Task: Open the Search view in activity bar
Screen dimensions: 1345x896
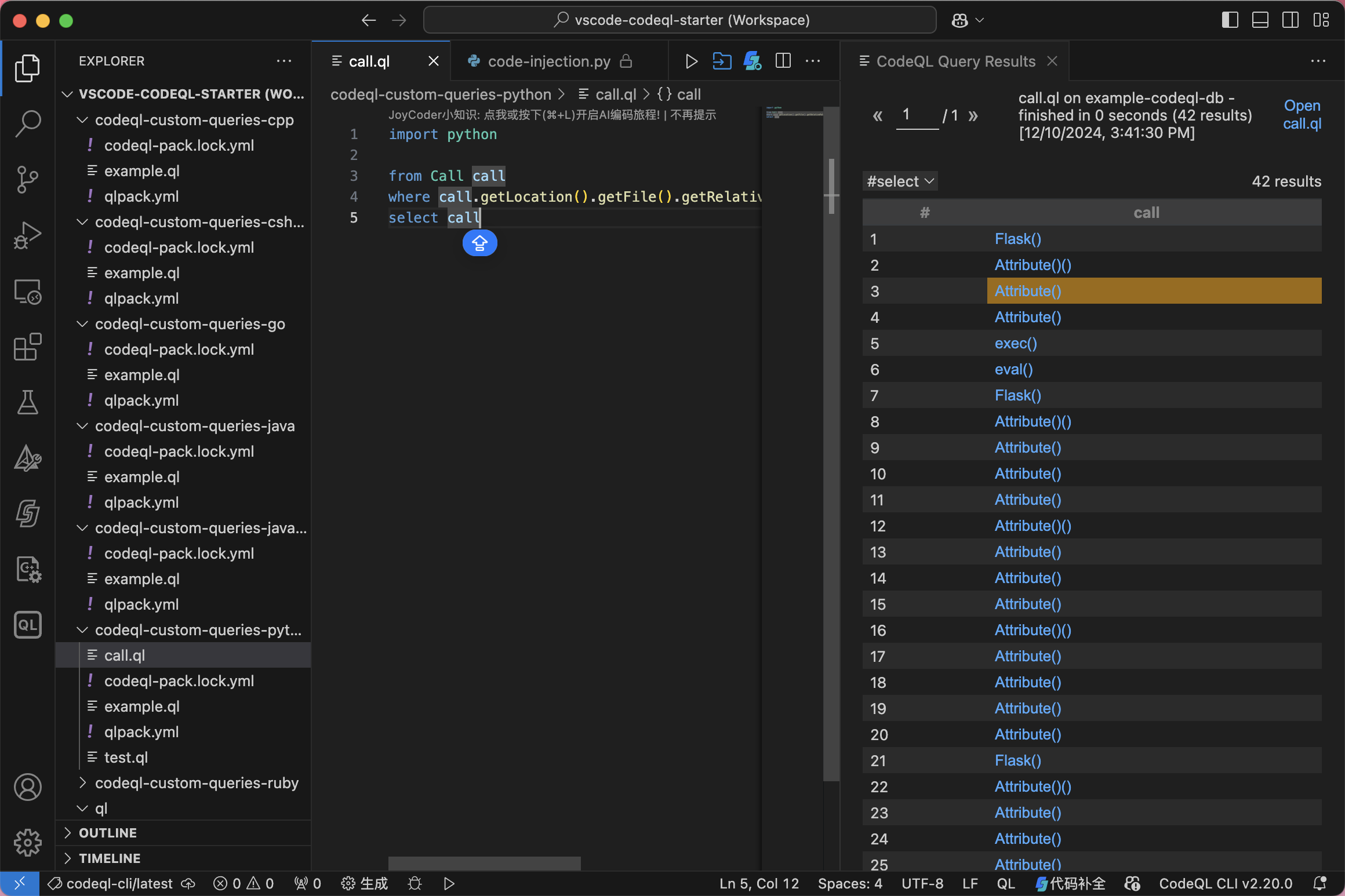Action: 27,123
